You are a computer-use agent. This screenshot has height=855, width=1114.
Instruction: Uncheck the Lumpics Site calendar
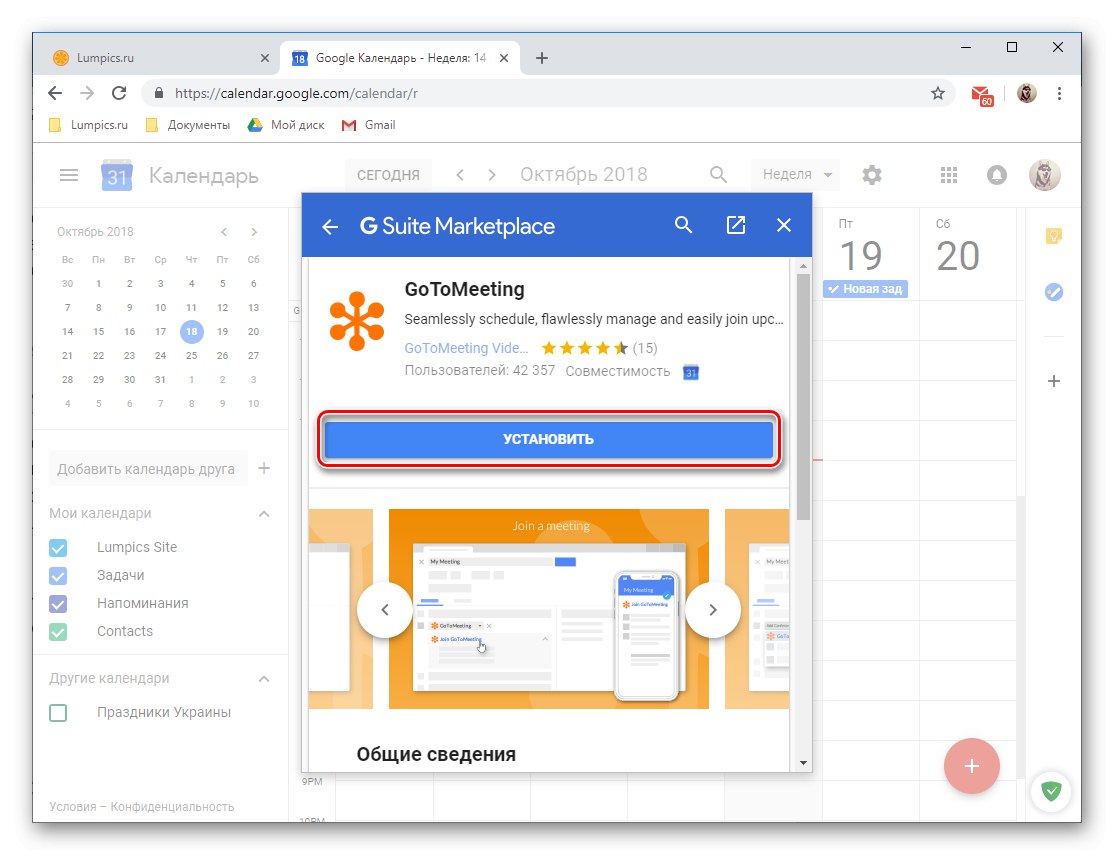(x=57, y=547)
